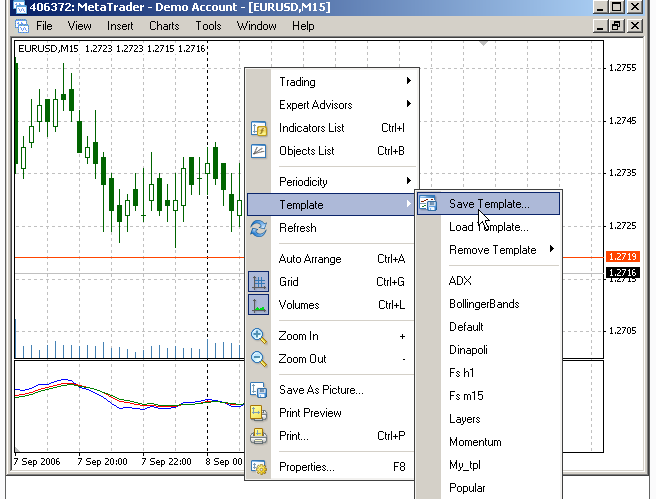Viewport: 656px width, 499px height.
Task: Select Auto Arrange entry
Action: 331,259
